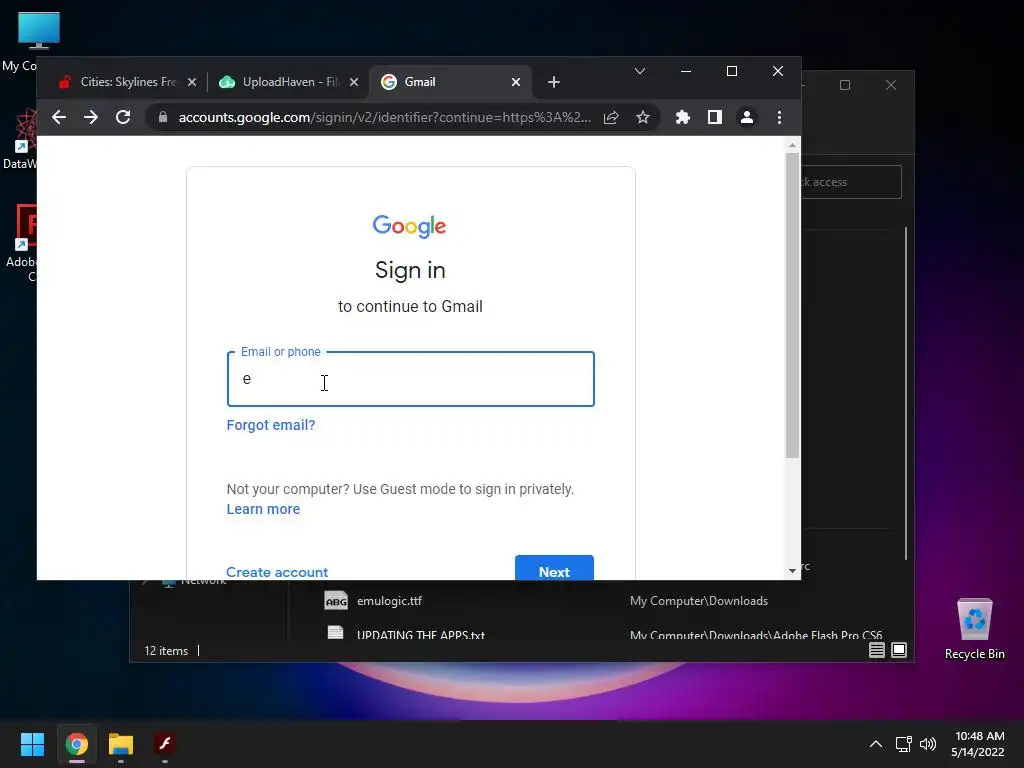View site information via padlock icon
This screenshot has width=1024, height=768.
coord(163,118)
